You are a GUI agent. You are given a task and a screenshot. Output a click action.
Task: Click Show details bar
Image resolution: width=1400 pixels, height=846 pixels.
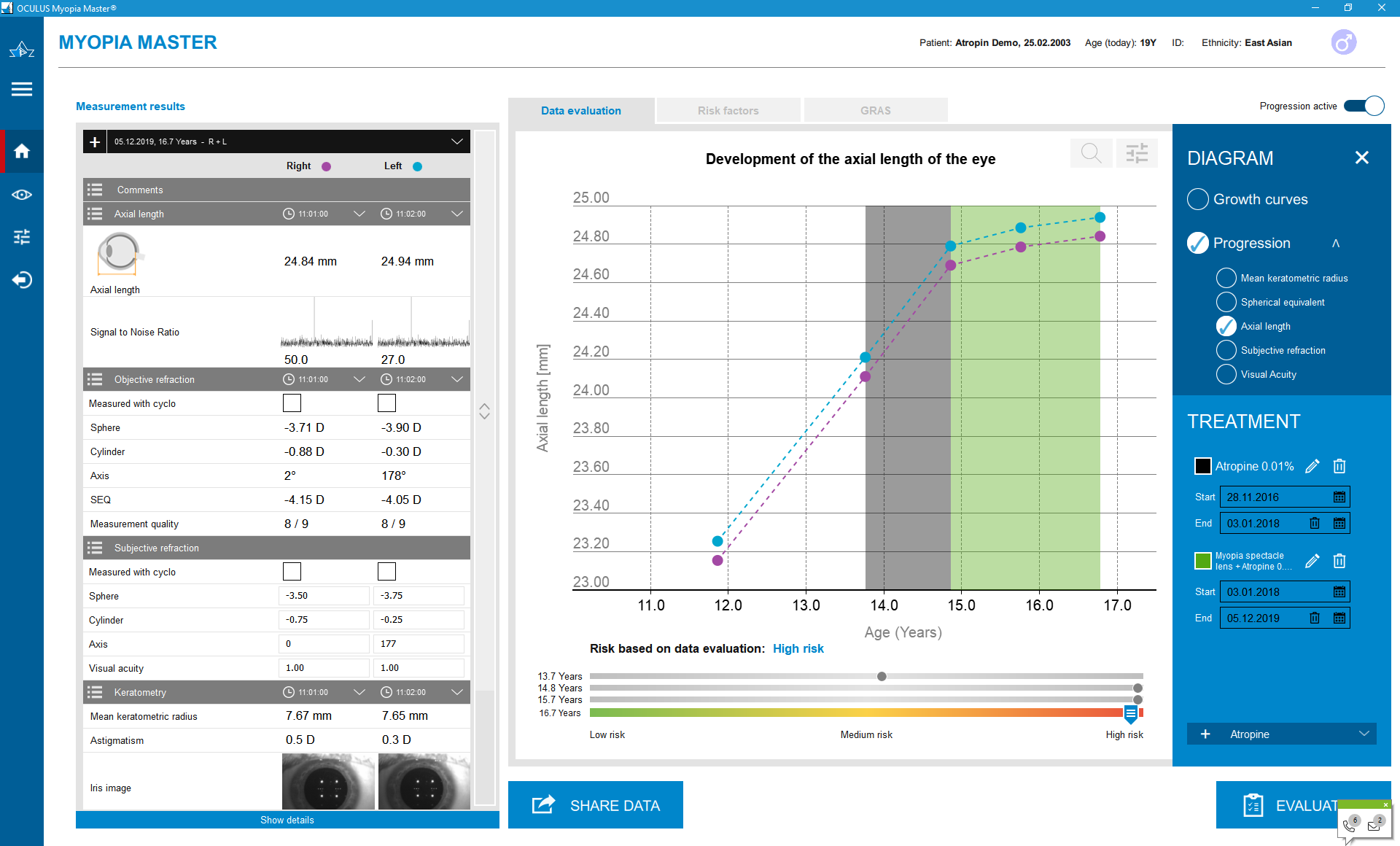click(x=287, y=820)
